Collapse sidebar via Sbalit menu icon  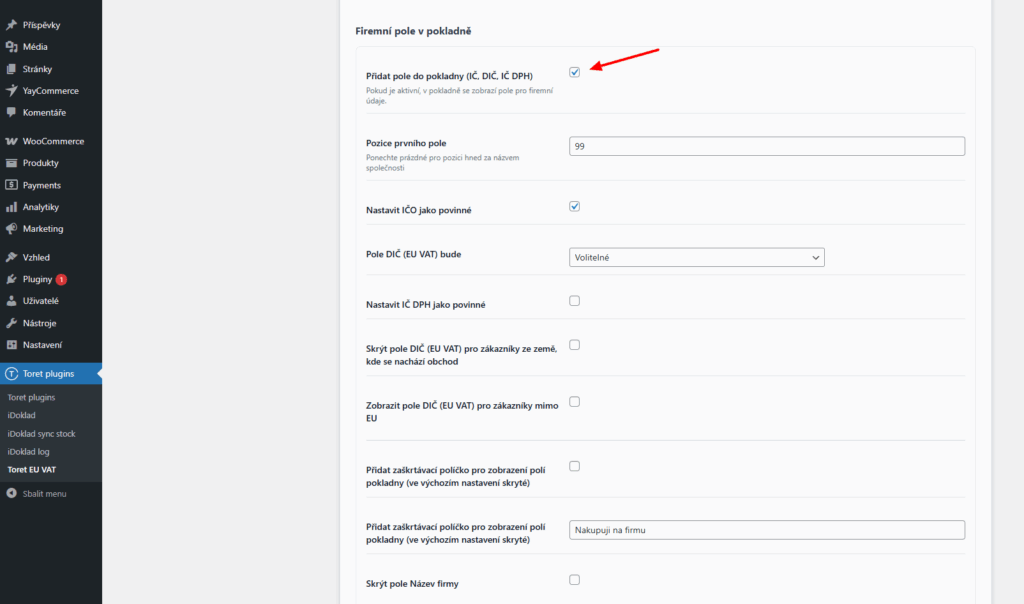click(x=11, y=493)
